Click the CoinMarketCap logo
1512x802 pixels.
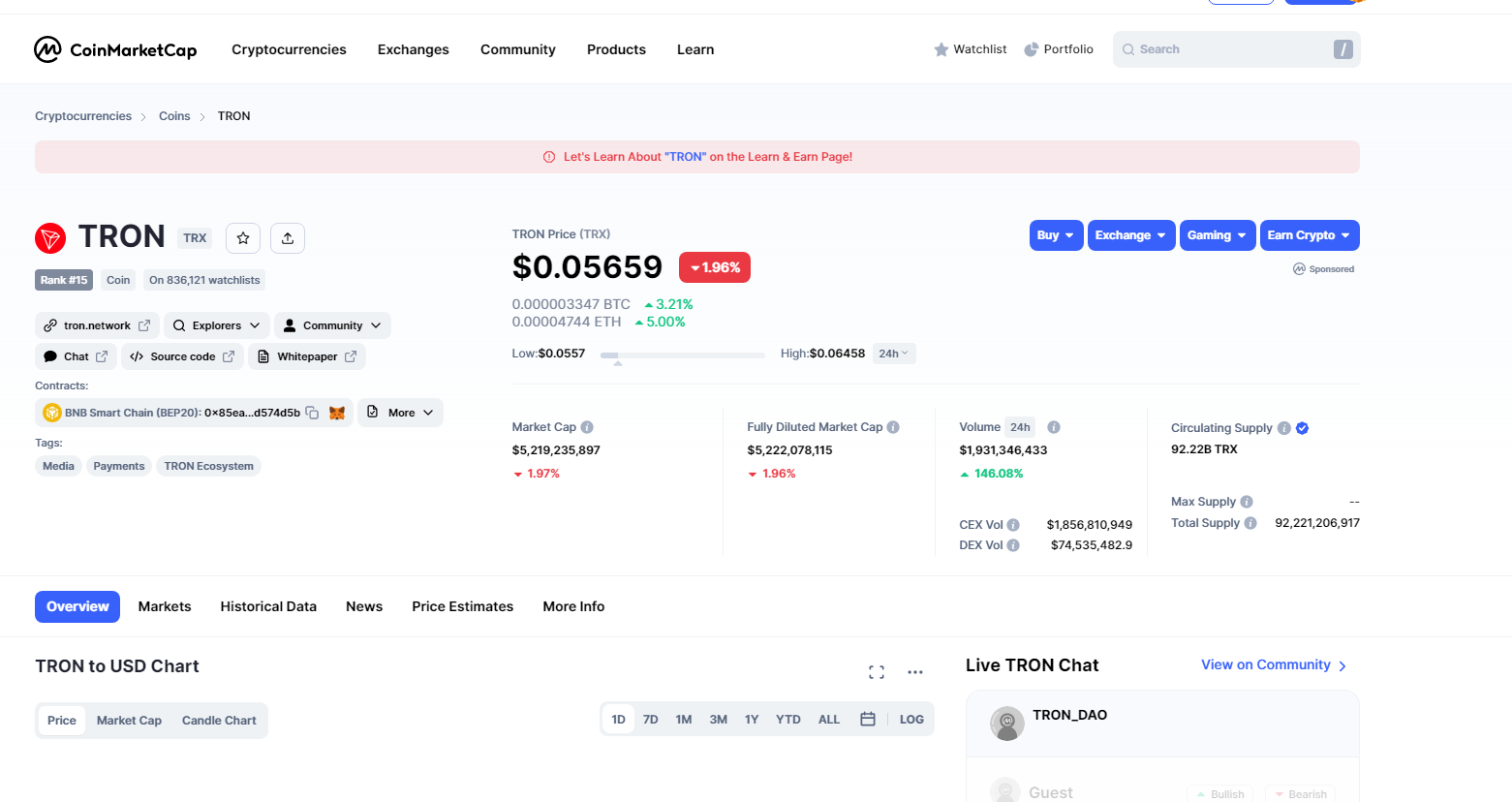pos(115,49)
